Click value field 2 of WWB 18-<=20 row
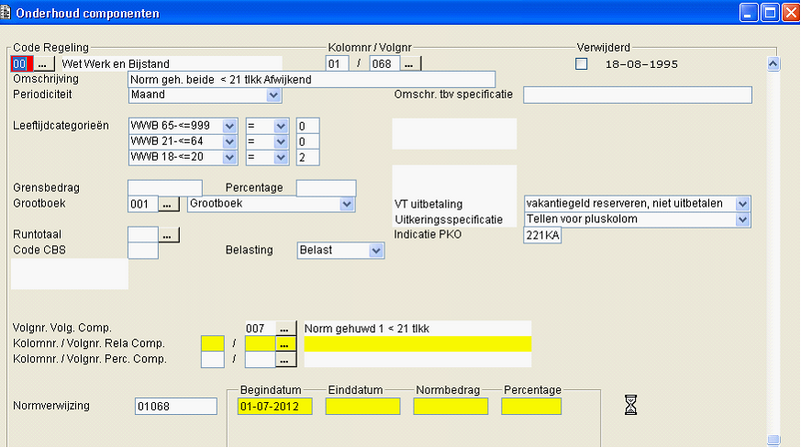 (308, 157)
